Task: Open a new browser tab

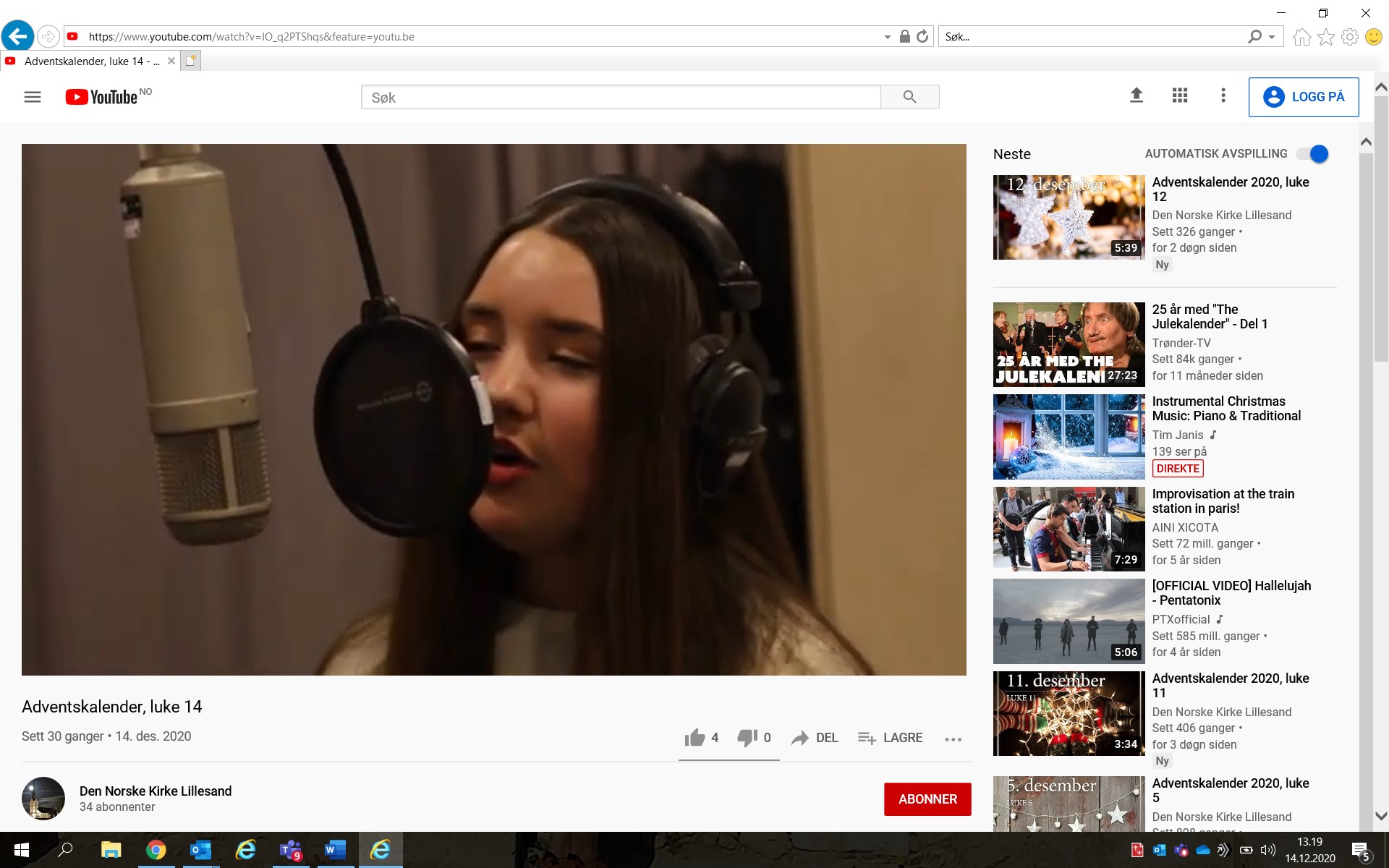Action: 190,61
